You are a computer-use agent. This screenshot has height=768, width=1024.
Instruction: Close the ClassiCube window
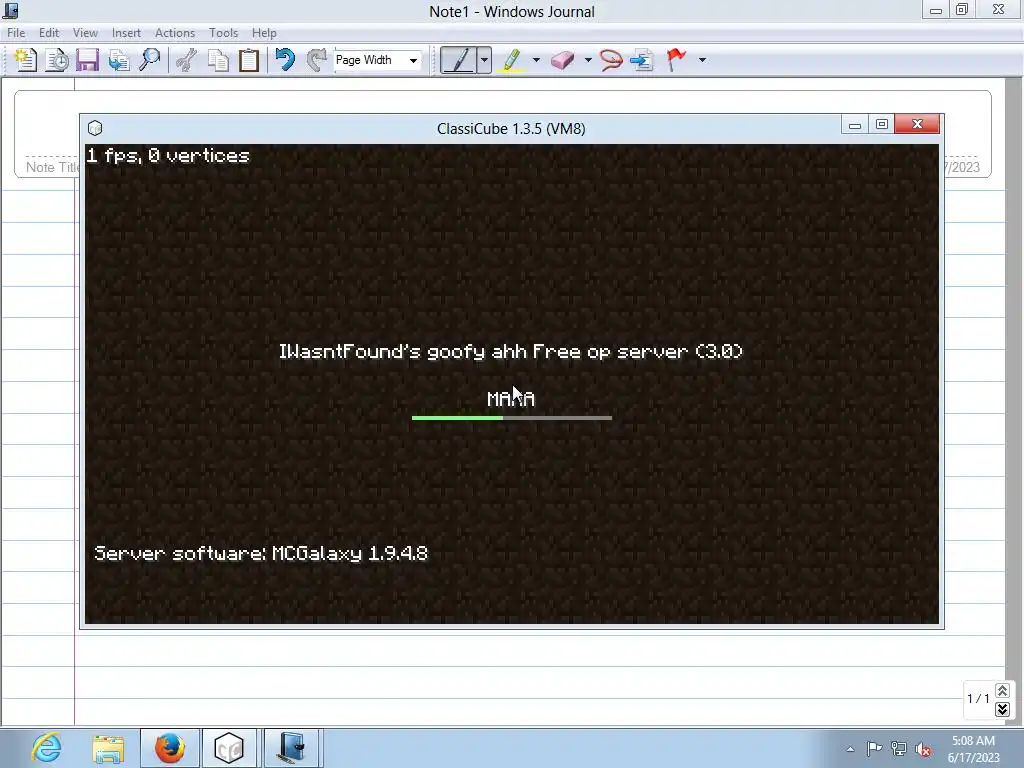[x=917, y=124]
